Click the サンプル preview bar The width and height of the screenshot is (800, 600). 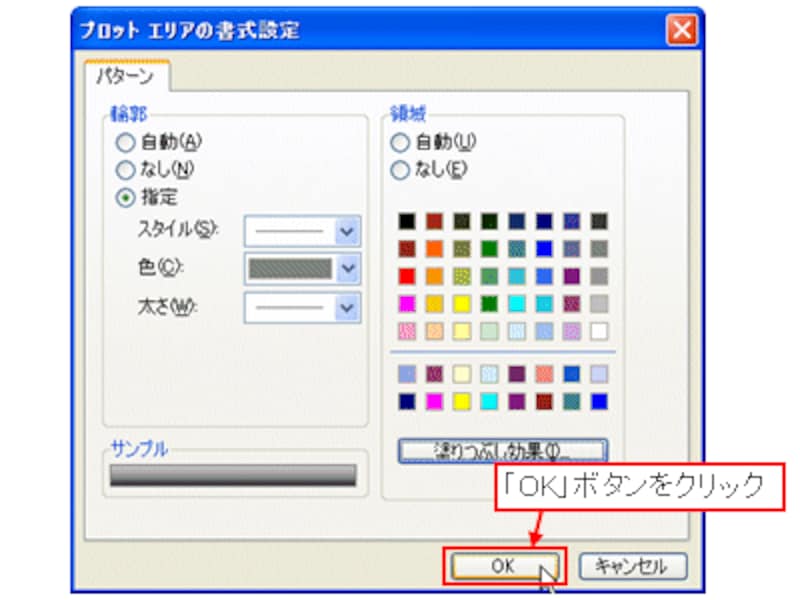point(233,475)
